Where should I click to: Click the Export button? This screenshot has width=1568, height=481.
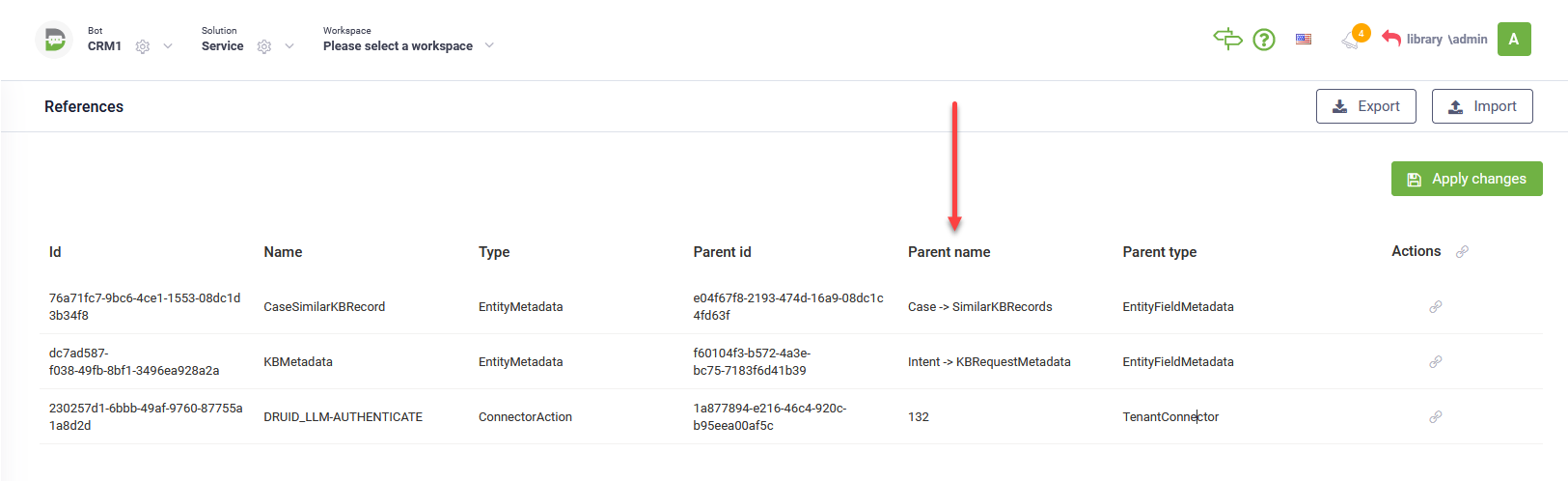1365,106
